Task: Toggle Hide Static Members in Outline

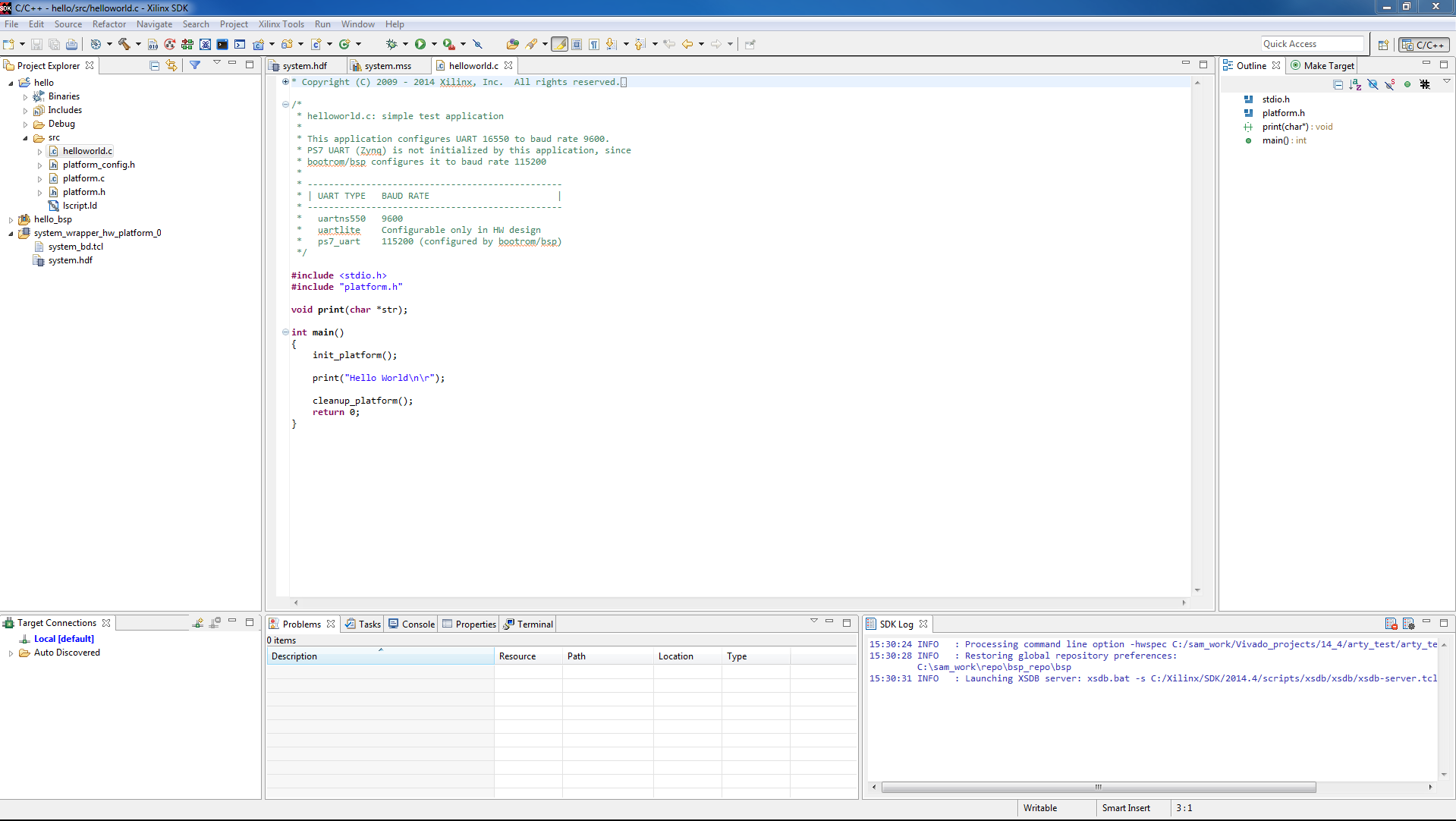Action: 1390,84
